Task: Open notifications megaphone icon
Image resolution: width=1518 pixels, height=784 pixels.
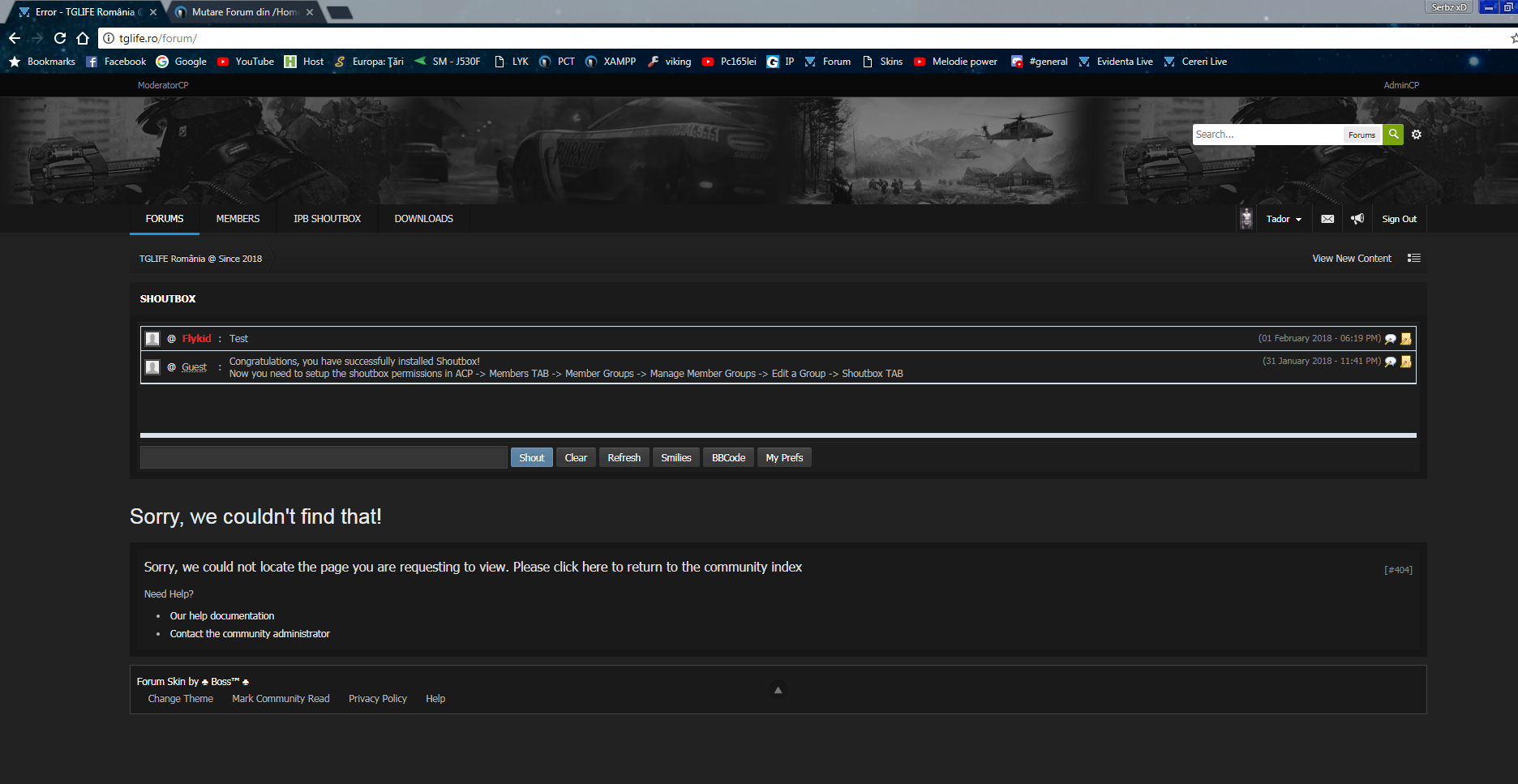Action: coord(1357,219)
